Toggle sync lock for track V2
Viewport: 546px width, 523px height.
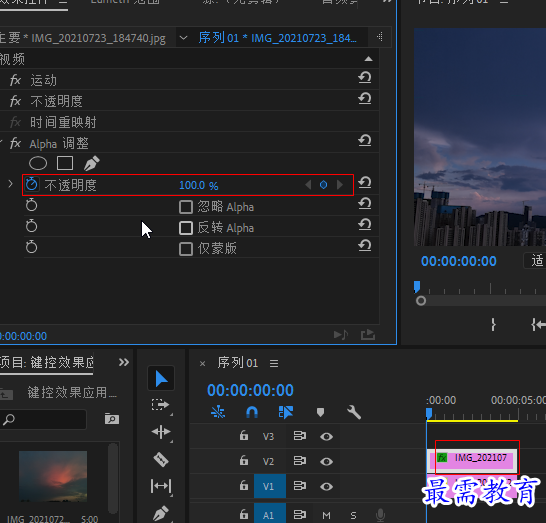click(299, 461)
